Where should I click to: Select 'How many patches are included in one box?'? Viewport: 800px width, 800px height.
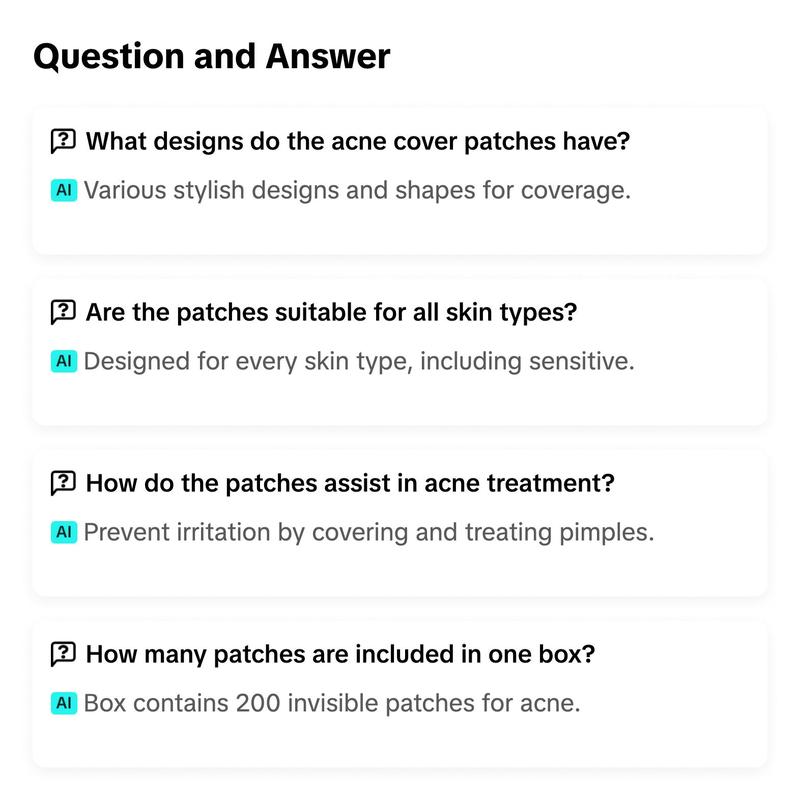coord(340,654)
